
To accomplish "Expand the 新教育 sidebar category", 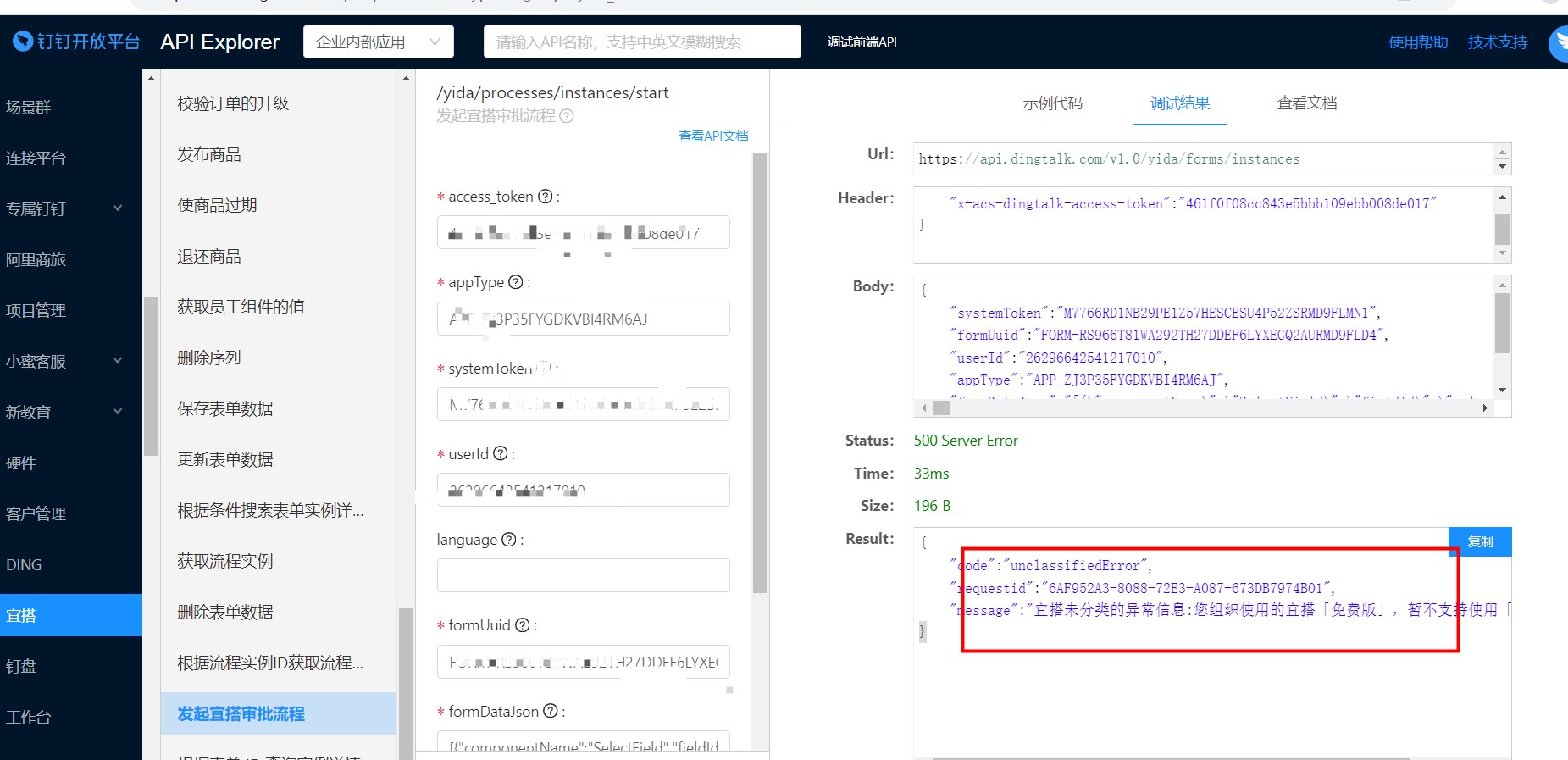I will (118, 412).
